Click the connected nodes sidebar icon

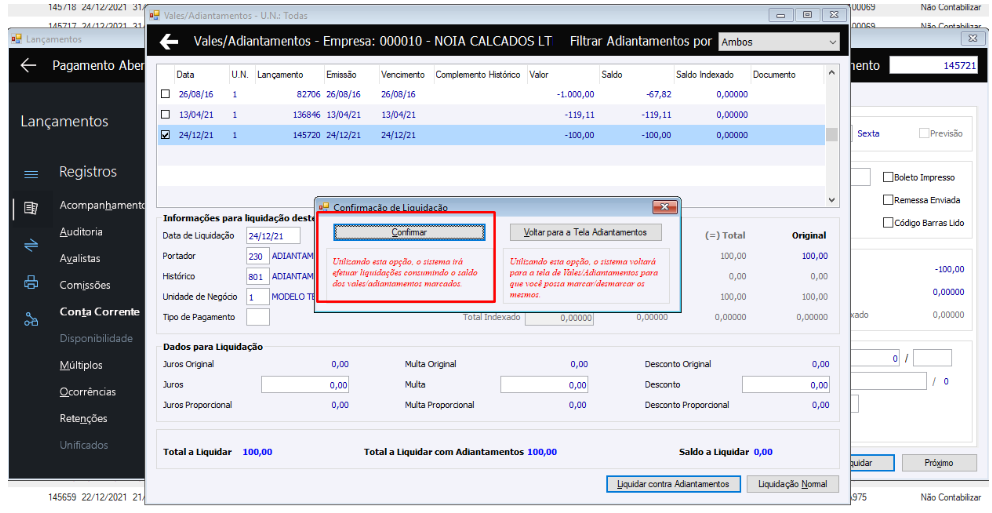pyautogui.click(x=31, y=320)
